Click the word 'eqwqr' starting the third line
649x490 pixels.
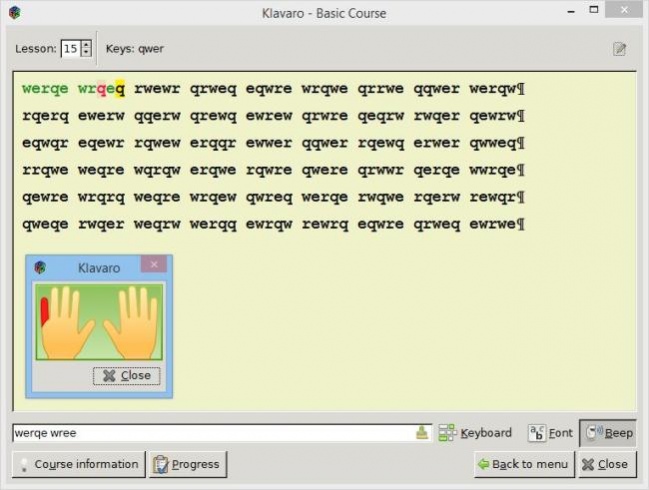tap(45, 143)
